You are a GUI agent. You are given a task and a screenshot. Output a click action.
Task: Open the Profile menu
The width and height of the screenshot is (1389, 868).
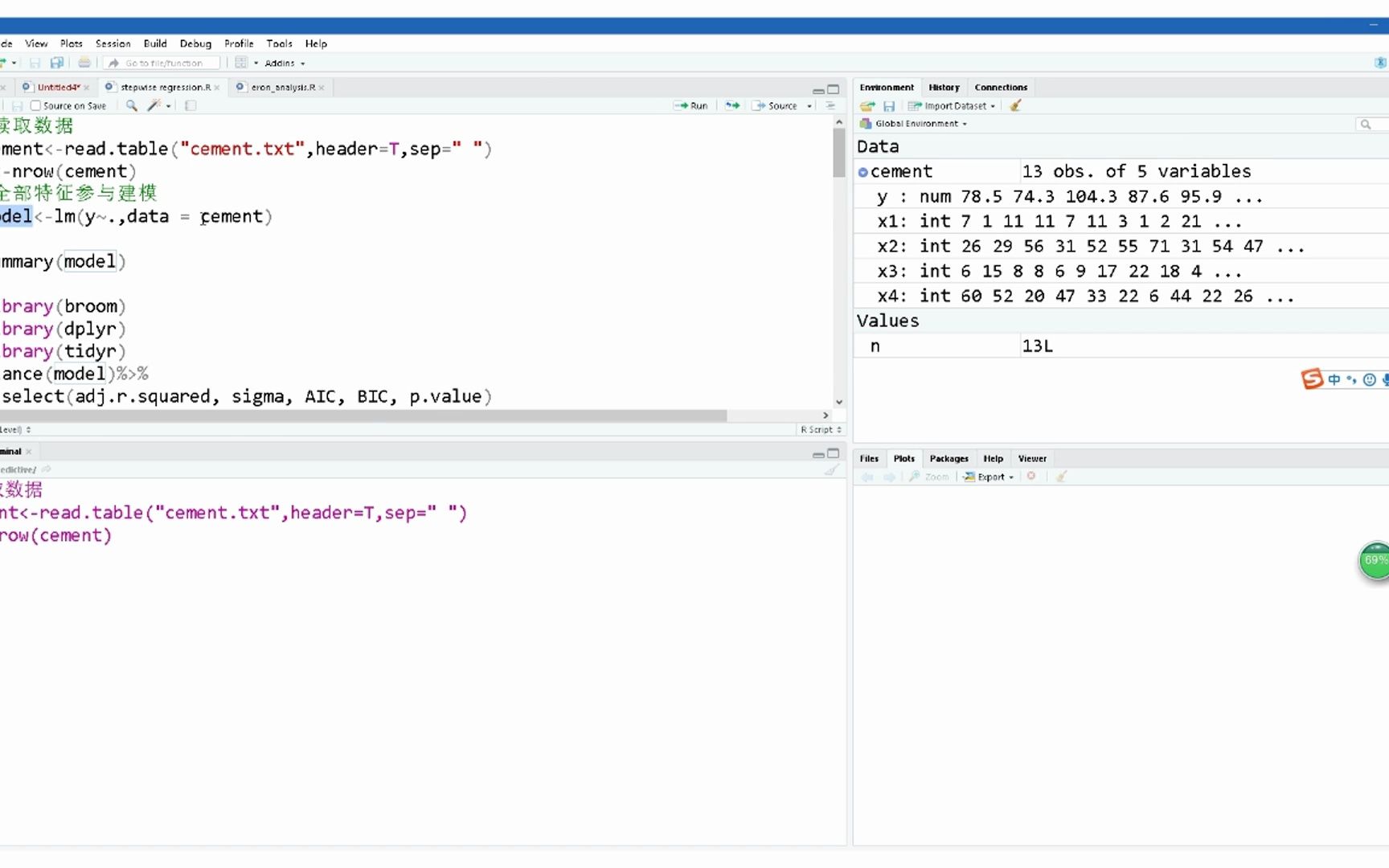pyautogui.click(x=239, y=43)
